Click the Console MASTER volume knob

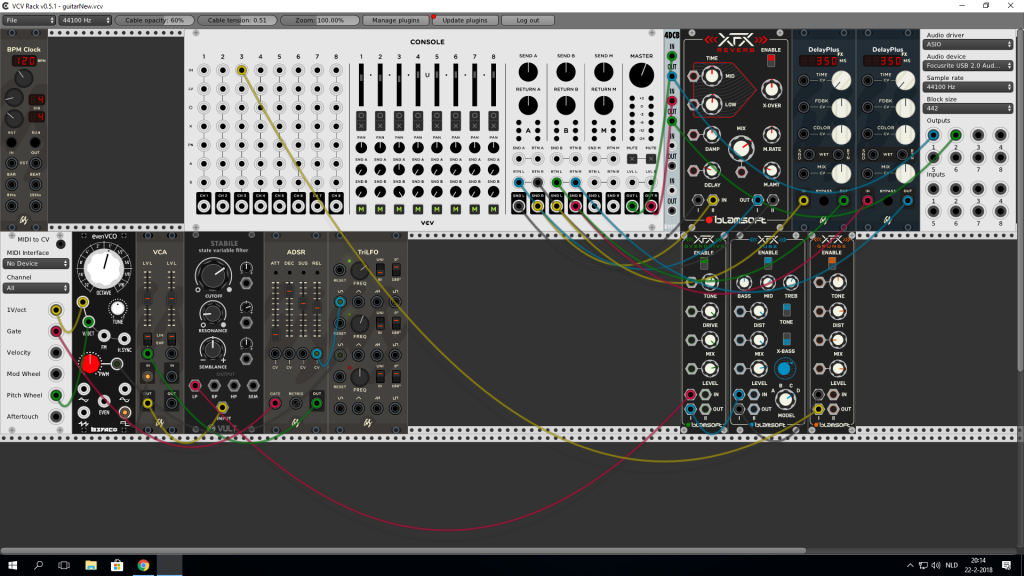coord(641,75)
